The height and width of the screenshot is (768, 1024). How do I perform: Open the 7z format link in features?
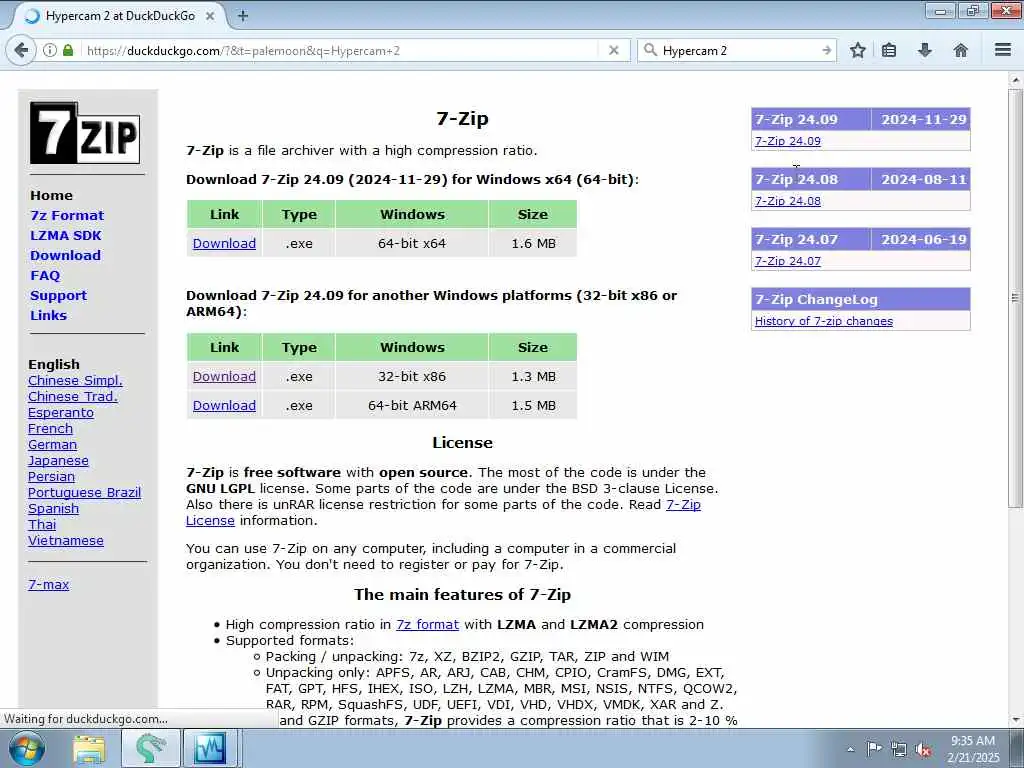427,625
